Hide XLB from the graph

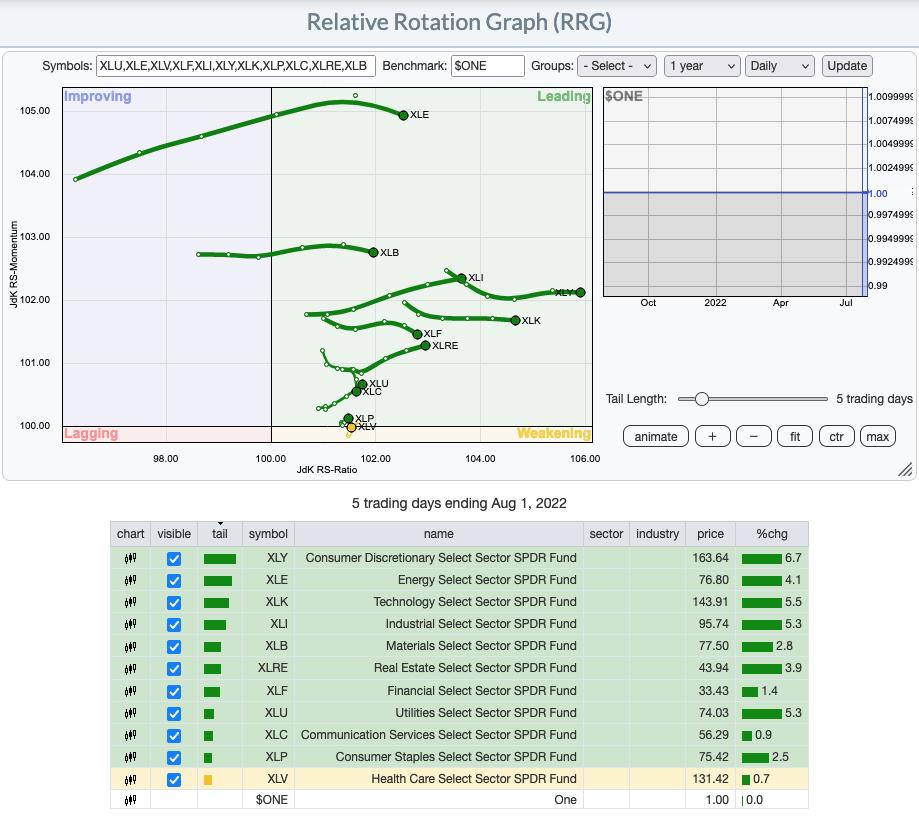coord(174,647)
